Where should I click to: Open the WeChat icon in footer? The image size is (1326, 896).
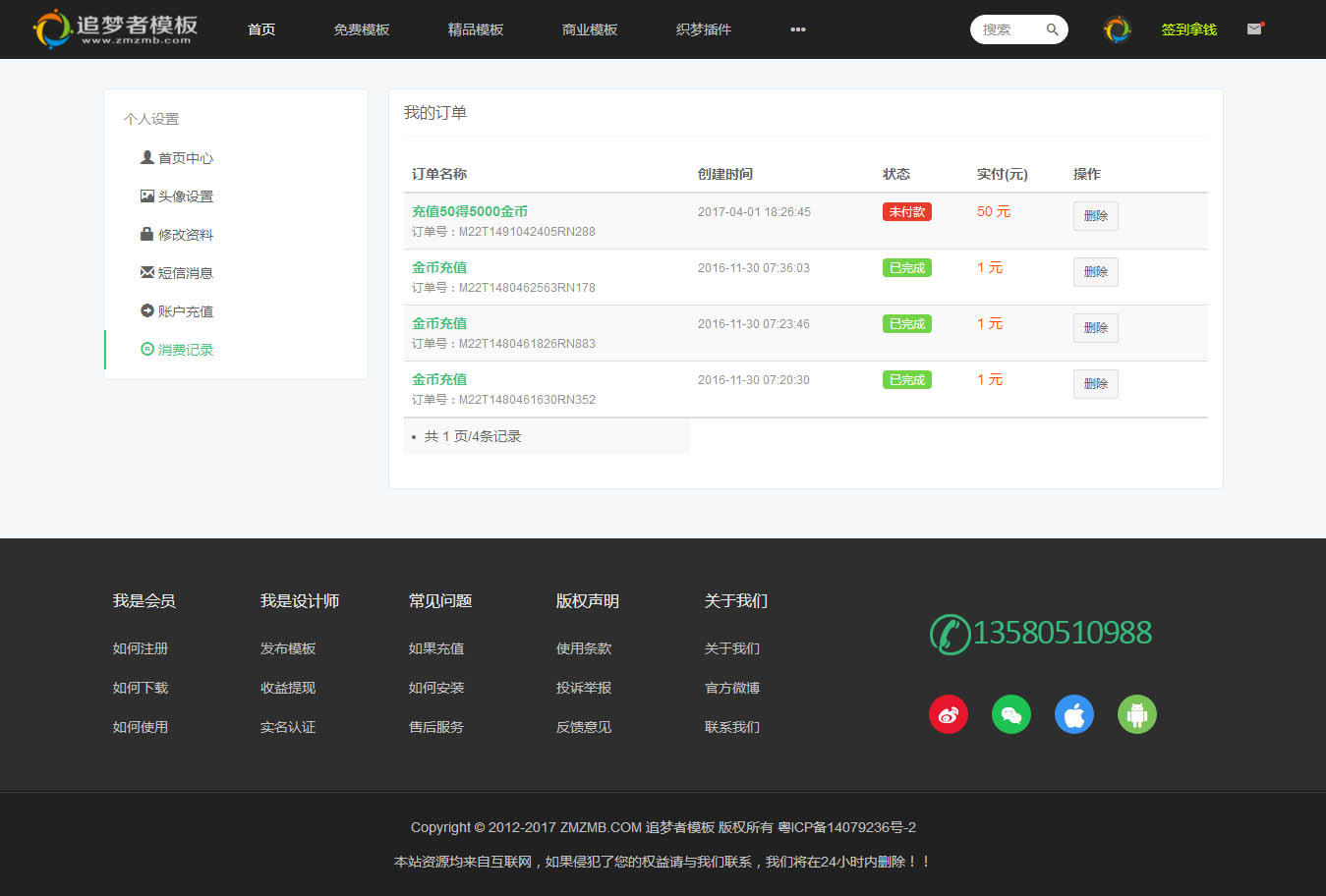[x=1011, y=714]
